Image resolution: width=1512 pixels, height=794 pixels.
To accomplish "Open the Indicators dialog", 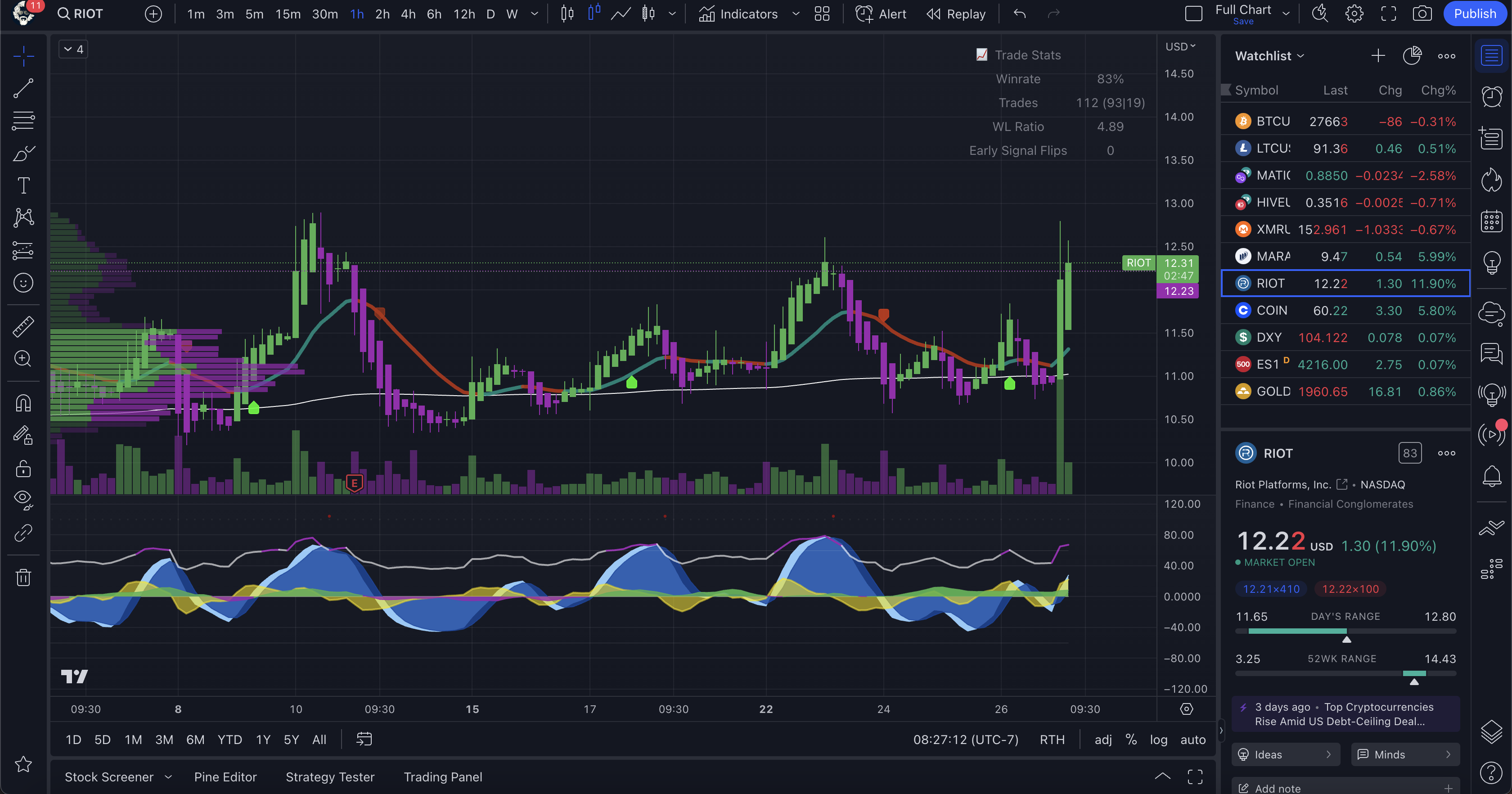I will (738, 14).
